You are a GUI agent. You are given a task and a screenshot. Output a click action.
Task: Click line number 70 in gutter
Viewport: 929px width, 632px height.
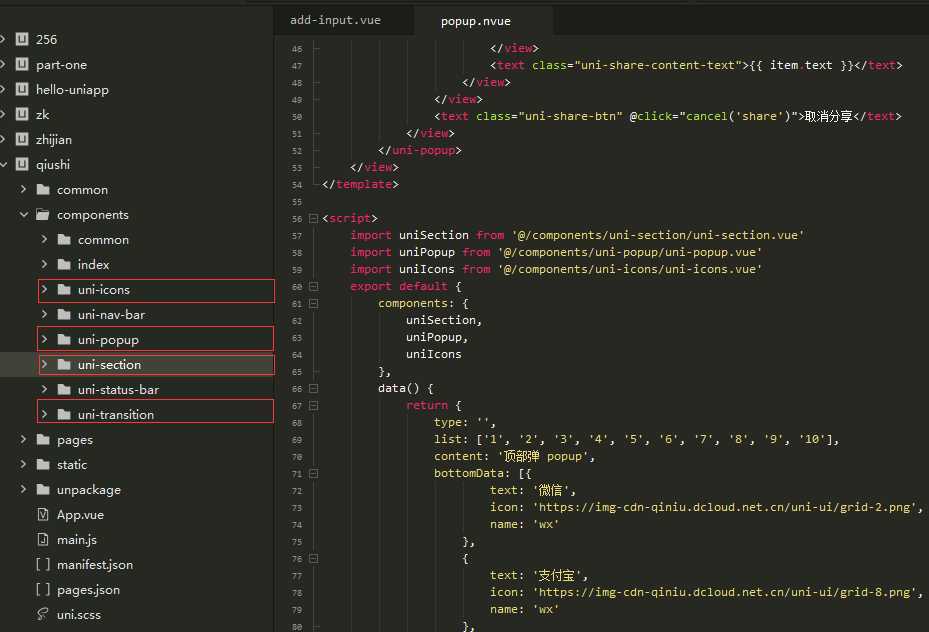(297, 457)
